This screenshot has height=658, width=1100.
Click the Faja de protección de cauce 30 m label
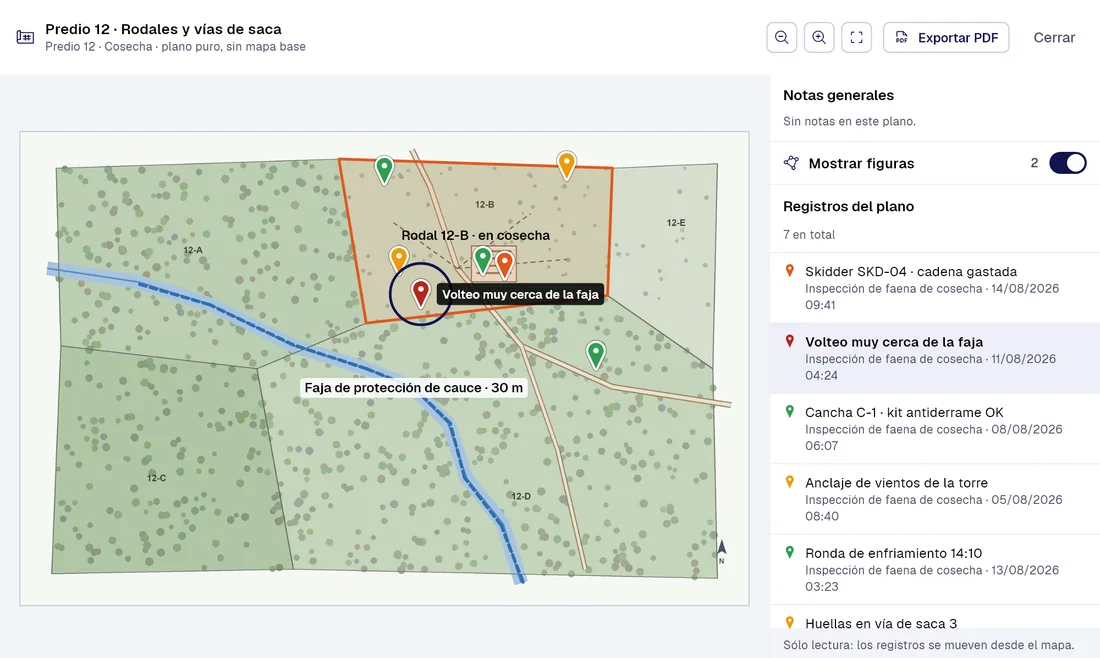(413, 387)
